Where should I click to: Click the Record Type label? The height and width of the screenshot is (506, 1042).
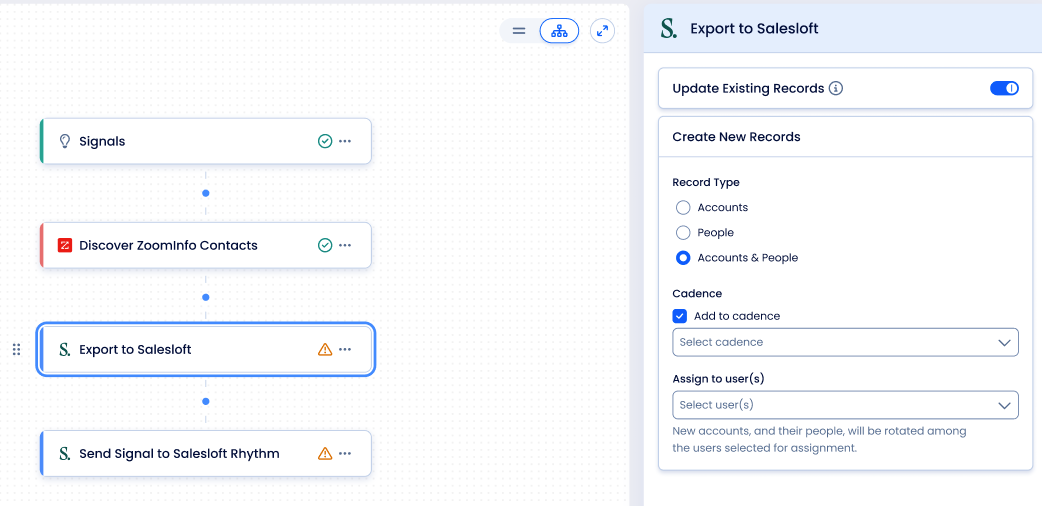pos(706,182)
